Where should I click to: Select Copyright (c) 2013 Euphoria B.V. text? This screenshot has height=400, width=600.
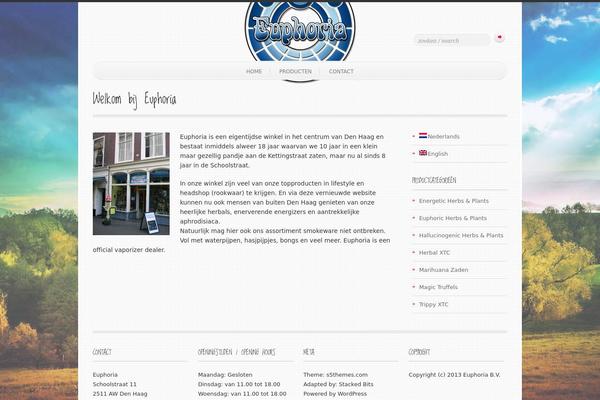[454, 375]
